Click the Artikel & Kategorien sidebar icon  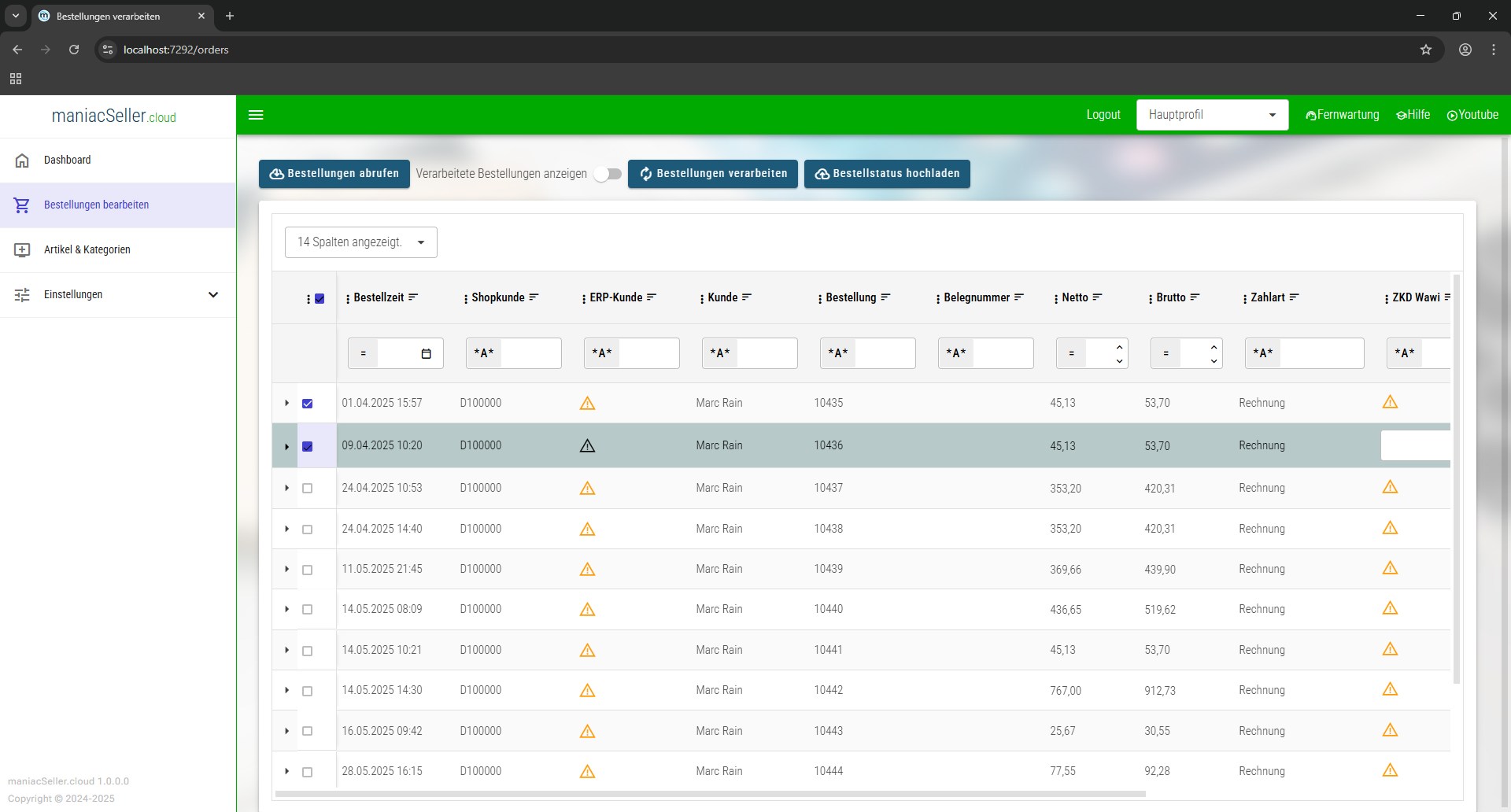tap(22, 250)
